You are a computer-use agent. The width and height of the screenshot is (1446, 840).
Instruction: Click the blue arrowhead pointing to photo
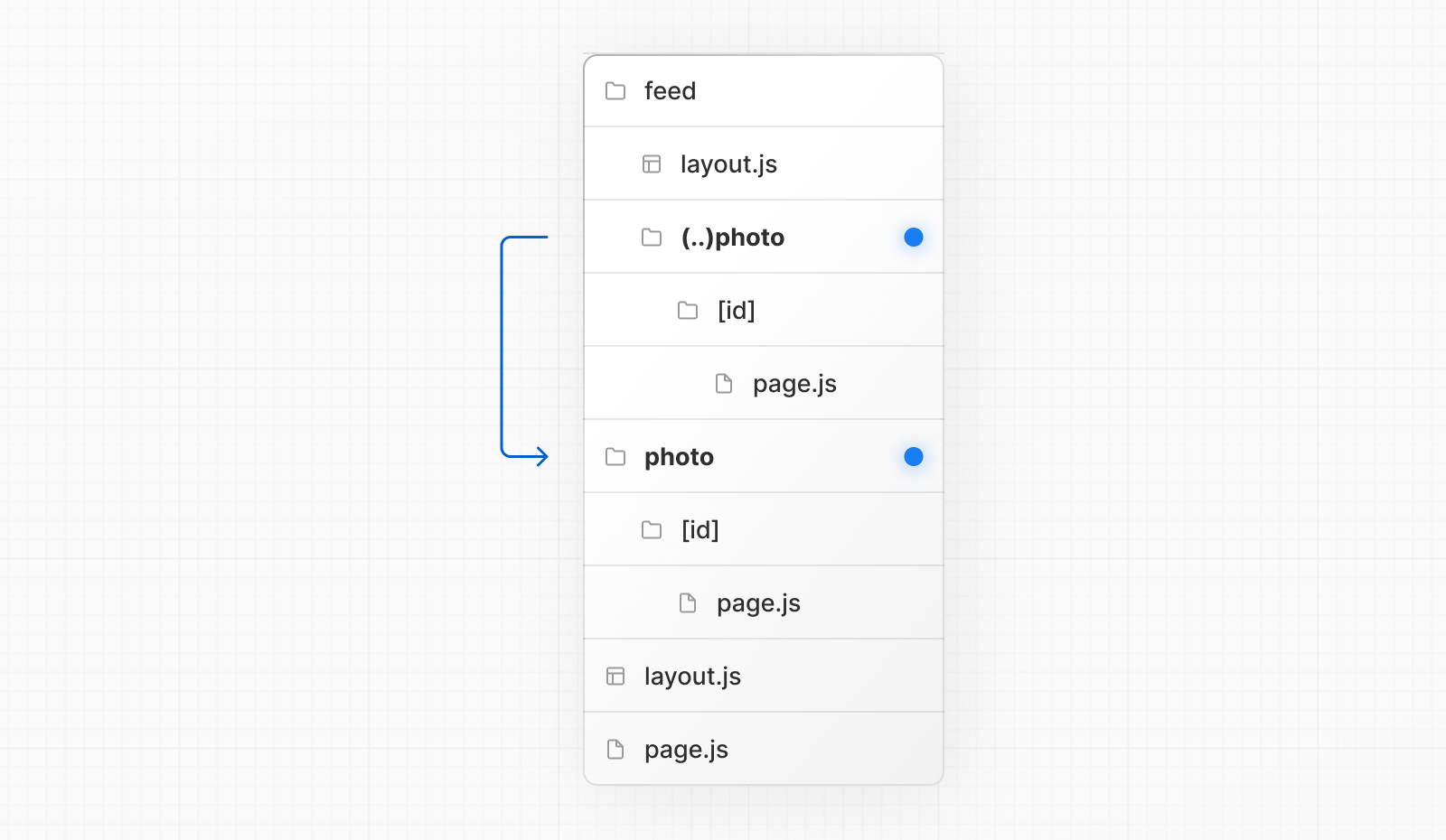tap(541, 457)
